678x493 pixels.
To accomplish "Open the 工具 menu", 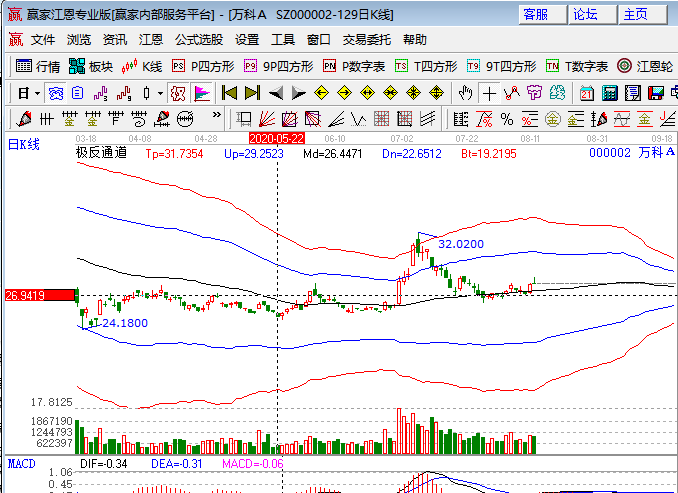I will click(x=283, y=40).
